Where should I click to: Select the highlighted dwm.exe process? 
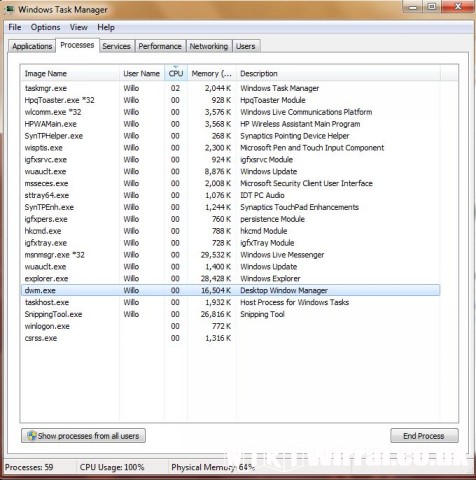click(x=230, y=290)
